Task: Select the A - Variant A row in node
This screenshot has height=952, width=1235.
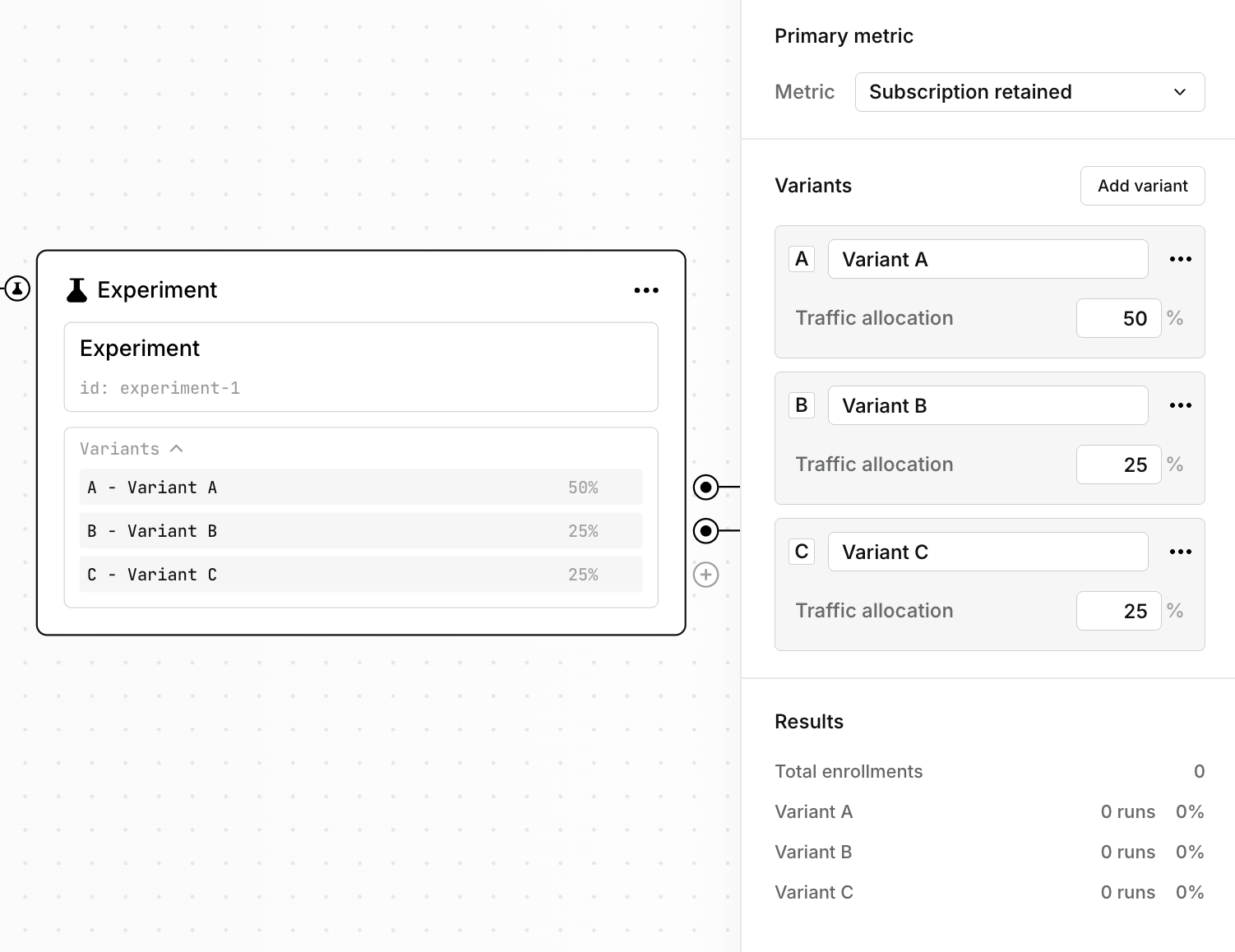Action: pos(361,488)
